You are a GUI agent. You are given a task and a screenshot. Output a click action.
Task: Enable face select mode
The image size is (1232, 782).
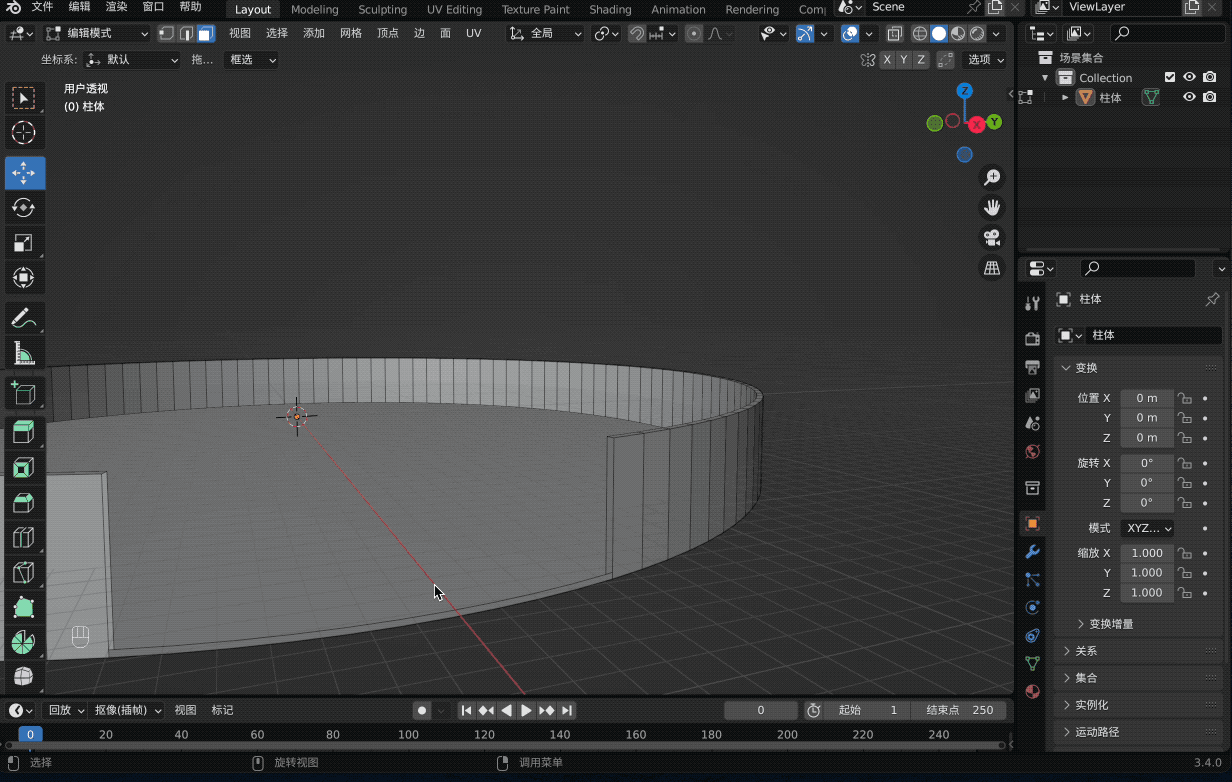tap(205, 33)
